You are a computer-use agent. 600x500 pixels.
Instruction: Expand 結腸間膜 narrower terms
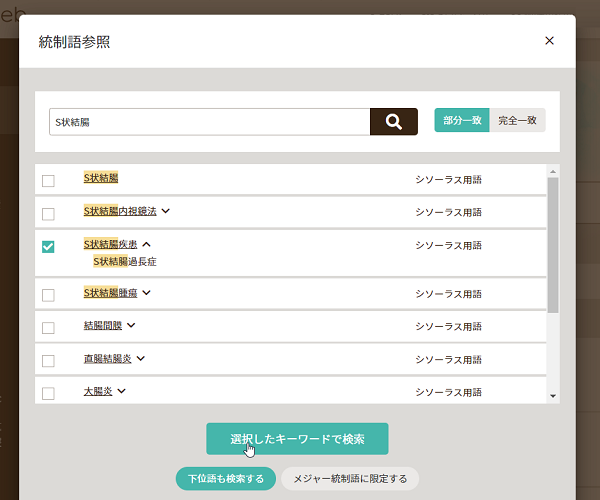click(131, 325)
